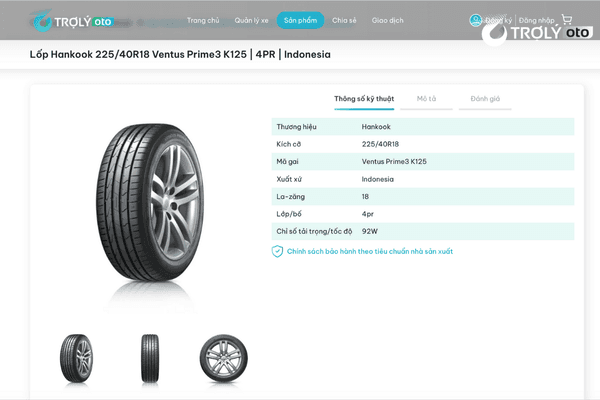Select the angled-view tire thumbnail
600x400 pixels.
77,358
